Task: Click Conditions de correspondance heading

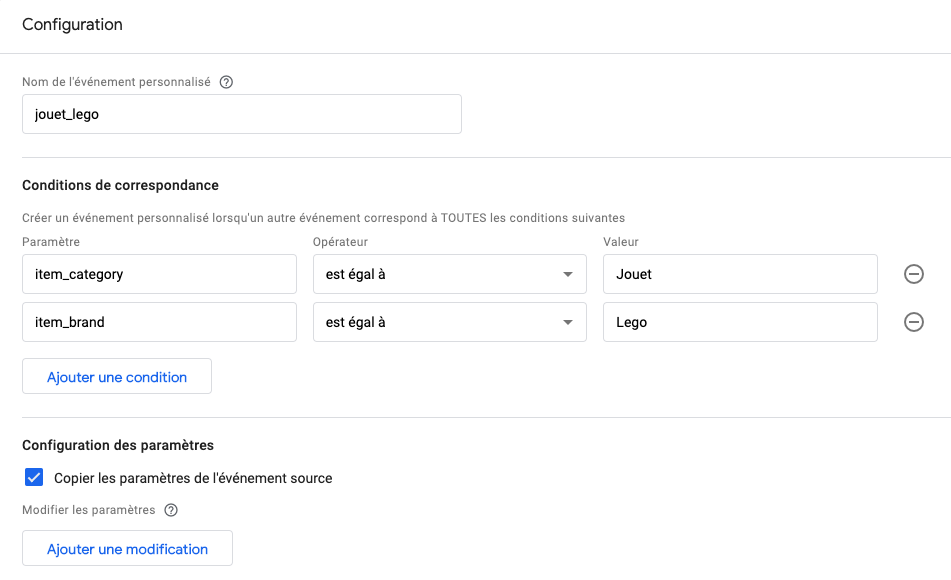Action: pos(120,185)
